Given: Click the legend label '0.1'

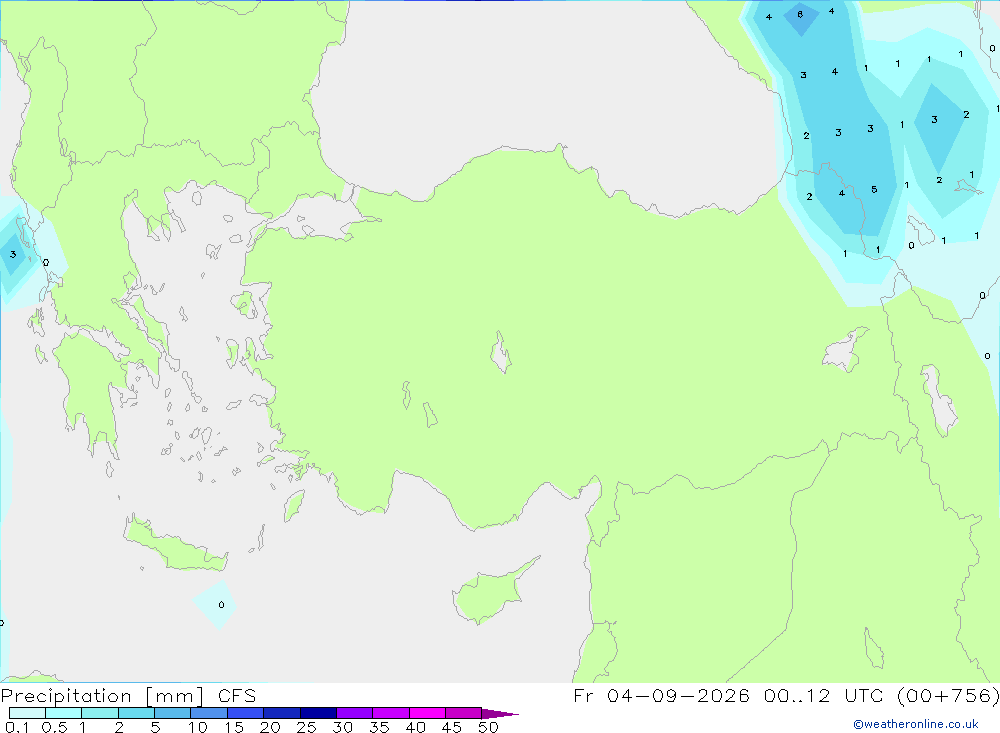Looking at the screenshot, I should point(17,727).
